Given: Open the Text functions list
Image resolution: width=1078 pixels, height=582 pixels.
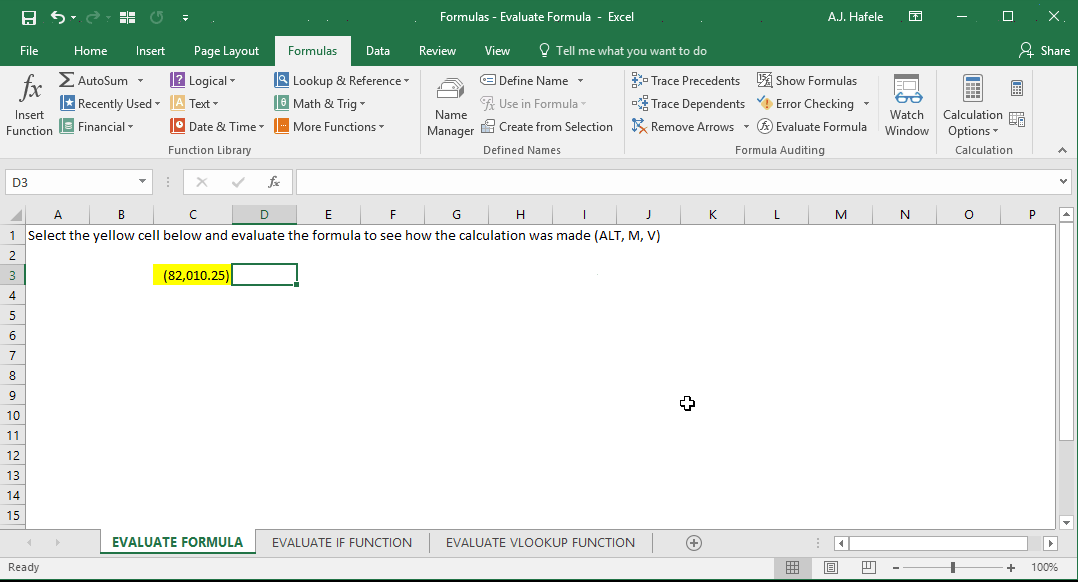Looking at the screenshot, I should (194, 104).
